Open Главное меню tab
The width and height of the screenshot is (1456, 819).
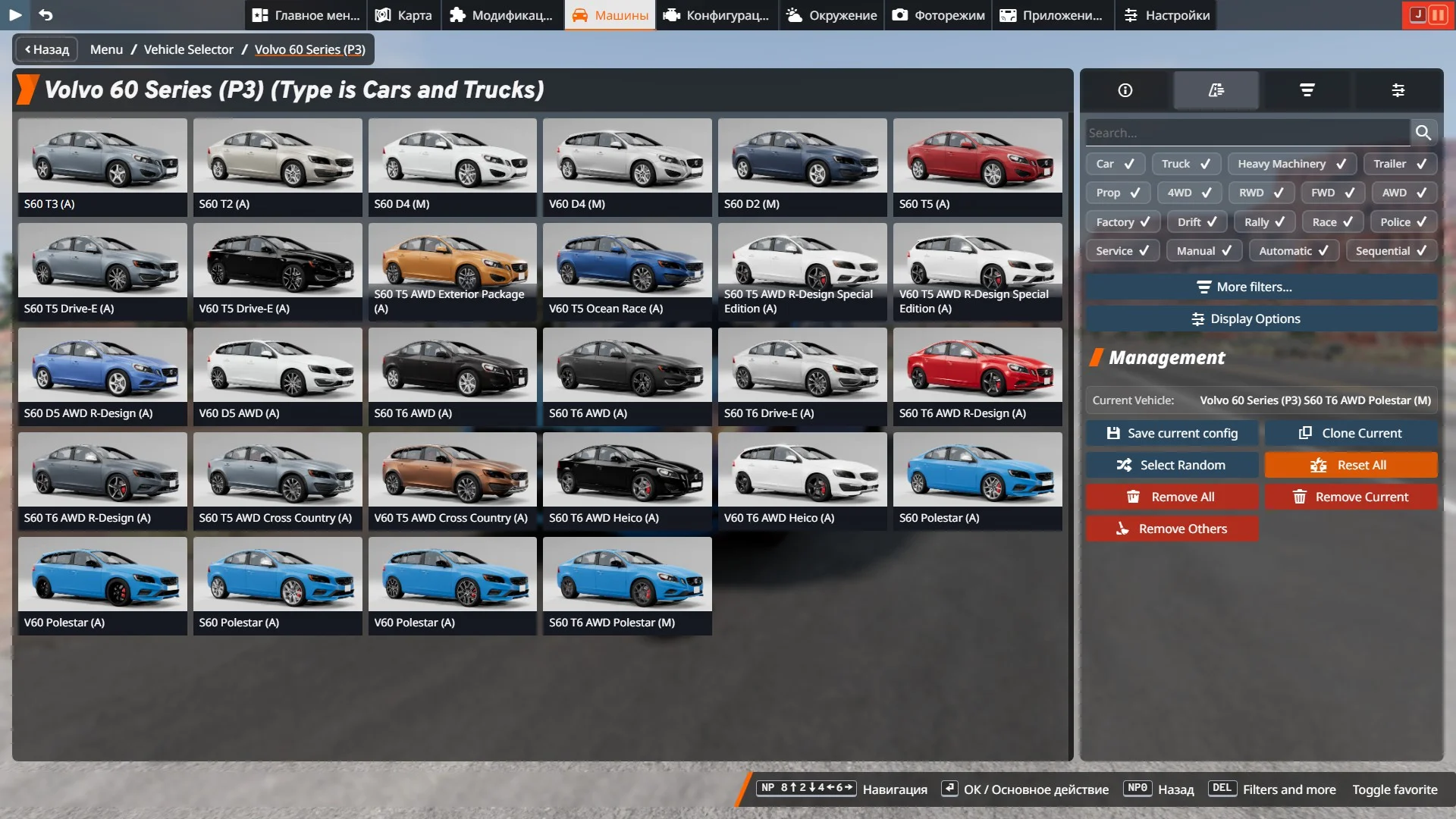pyautogui.click(x=306, y=15)
